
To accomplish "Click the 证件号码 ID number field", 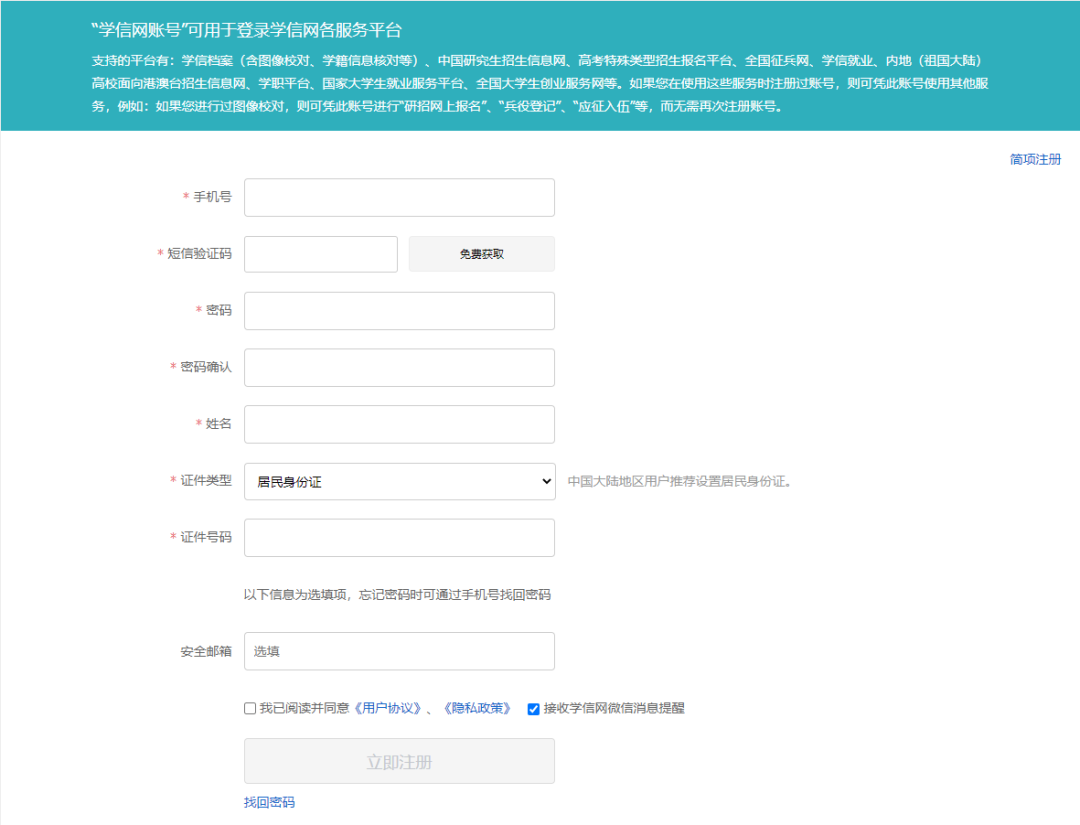I will tap(399, 538).
